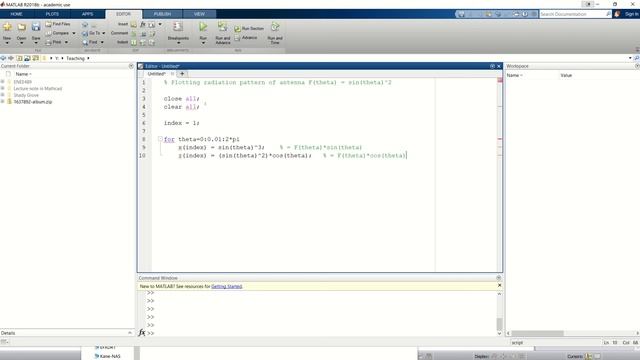640x360 pixels.
Task: Switch to the VIEW tab
Action: 199,14
